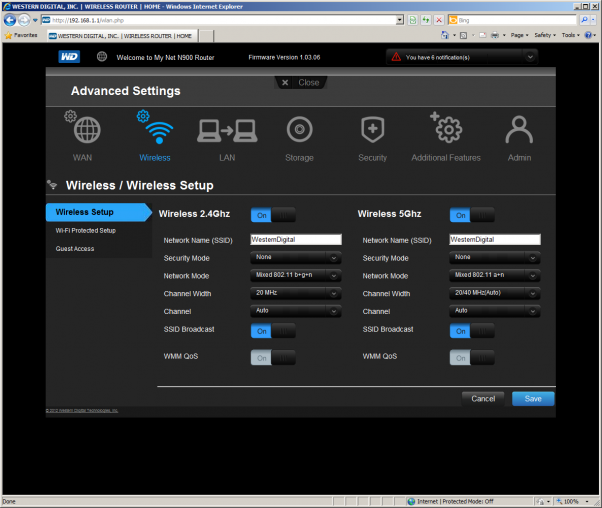
Task: Open 2.4Ghz Security Mode dropdown
Action: click(296, 257)
